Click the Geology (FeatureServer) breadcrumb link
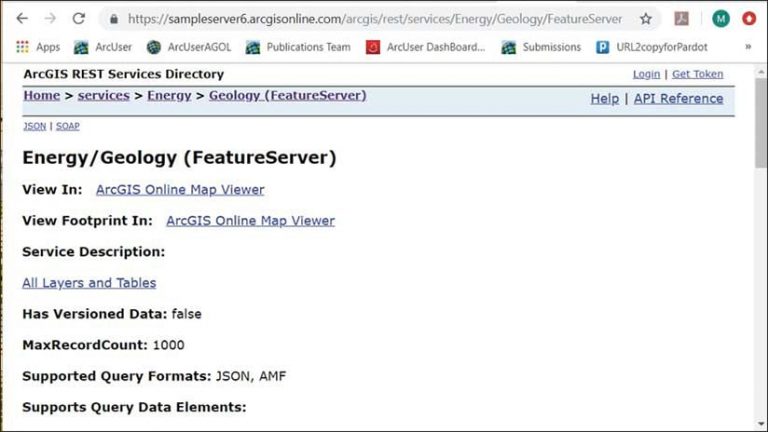 point(288,96)
